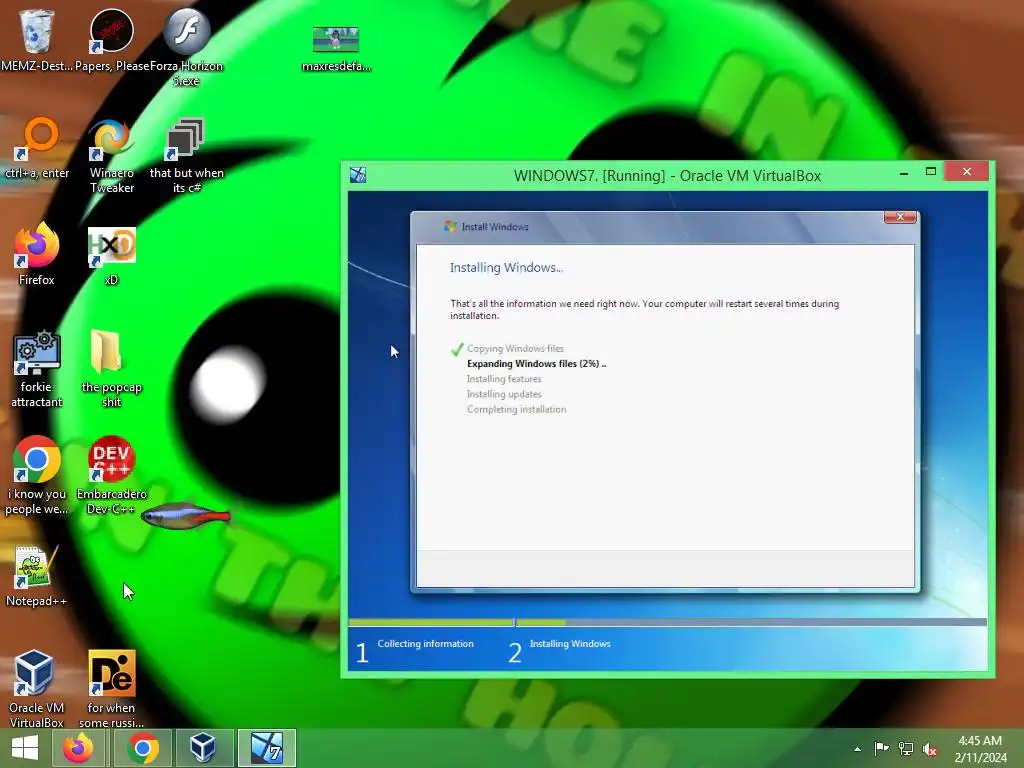Switch to Chrome in the taskbar

pyautogui.click(x=144, y=748)
